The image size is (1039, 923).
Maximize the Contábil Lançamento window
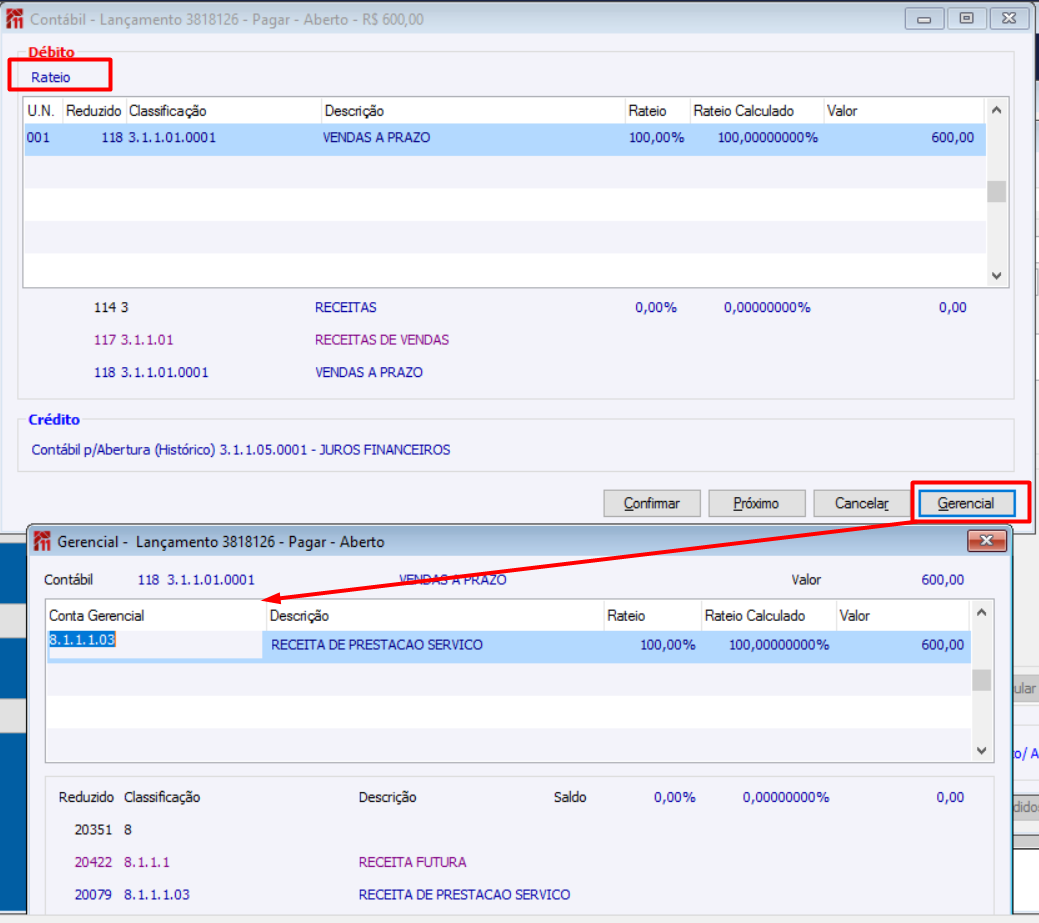(967, 19)
